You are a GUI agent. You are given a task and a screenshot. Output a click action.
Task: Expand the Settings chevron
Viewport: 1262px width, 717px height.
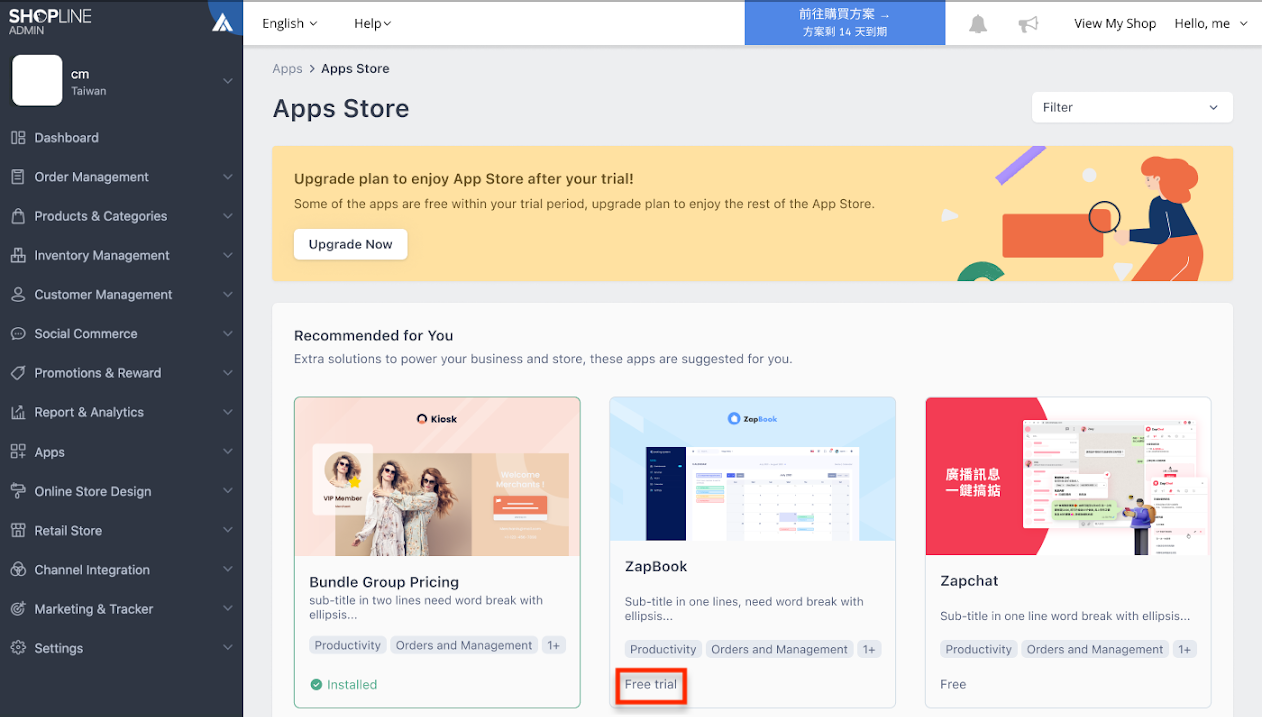coord(228,648)
